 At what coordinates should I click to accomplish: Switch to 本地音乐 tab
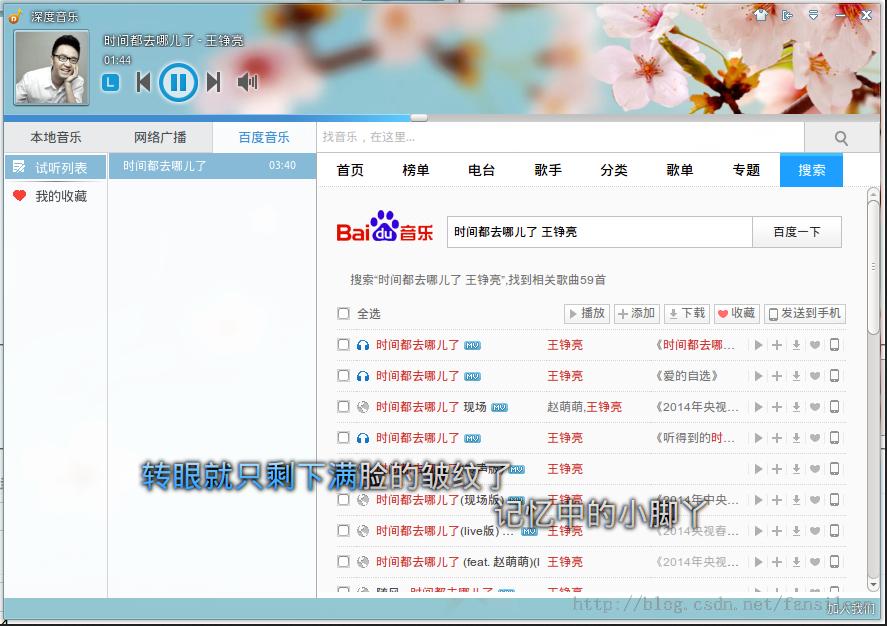click(56, 137)
